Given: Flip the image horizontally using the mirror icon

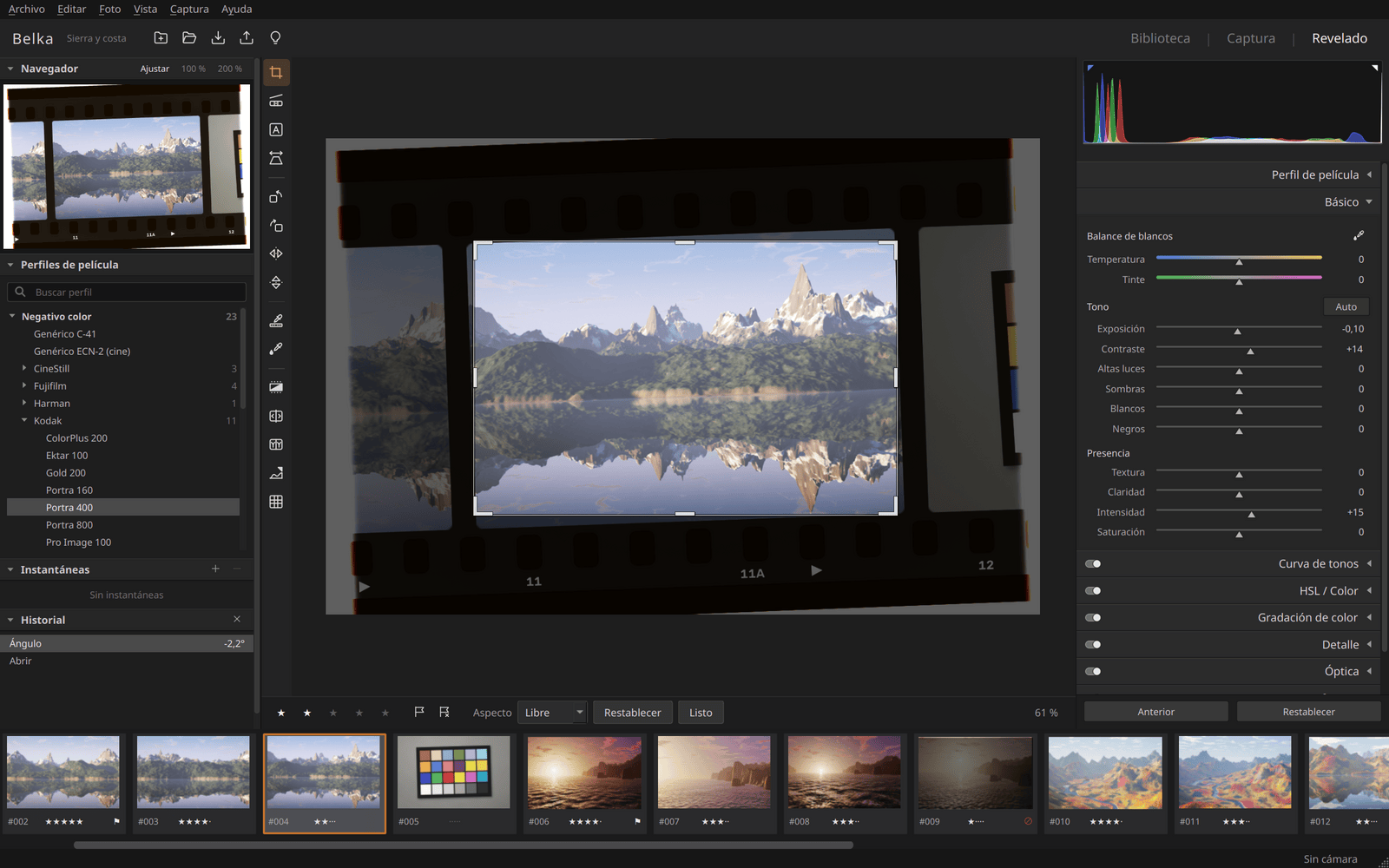Looking at the screenshot, I should click(x=276, y=253).
